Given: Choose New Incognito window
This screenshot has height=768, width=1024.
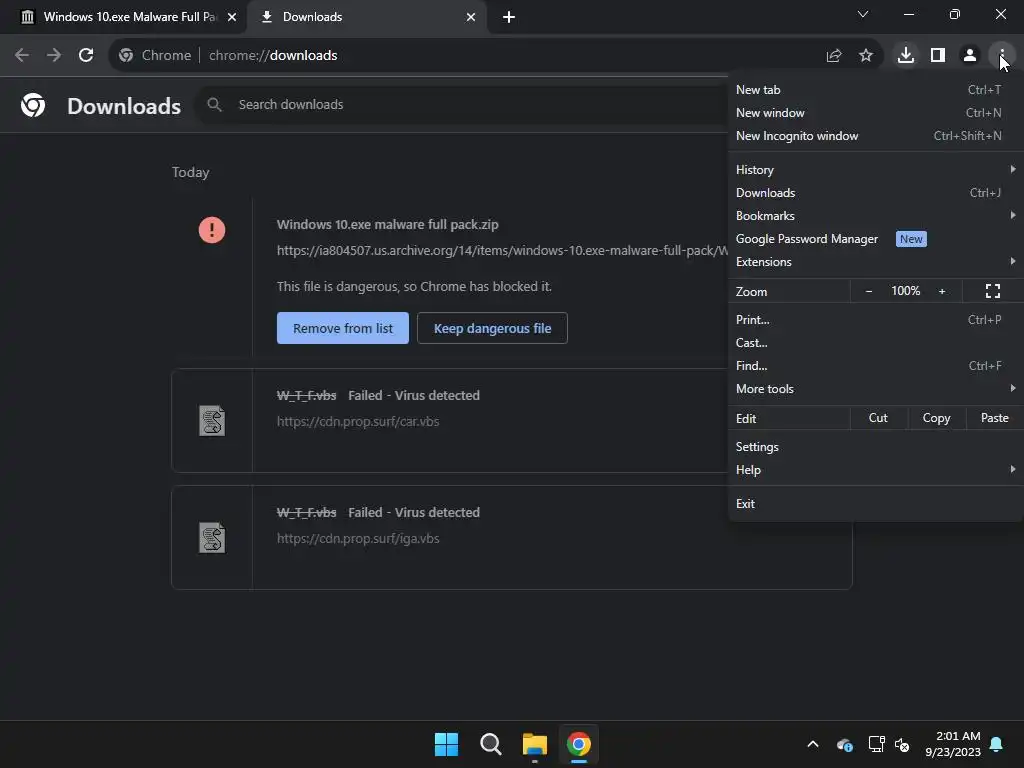Looking at the screenshot, I should tap(876, 136).
